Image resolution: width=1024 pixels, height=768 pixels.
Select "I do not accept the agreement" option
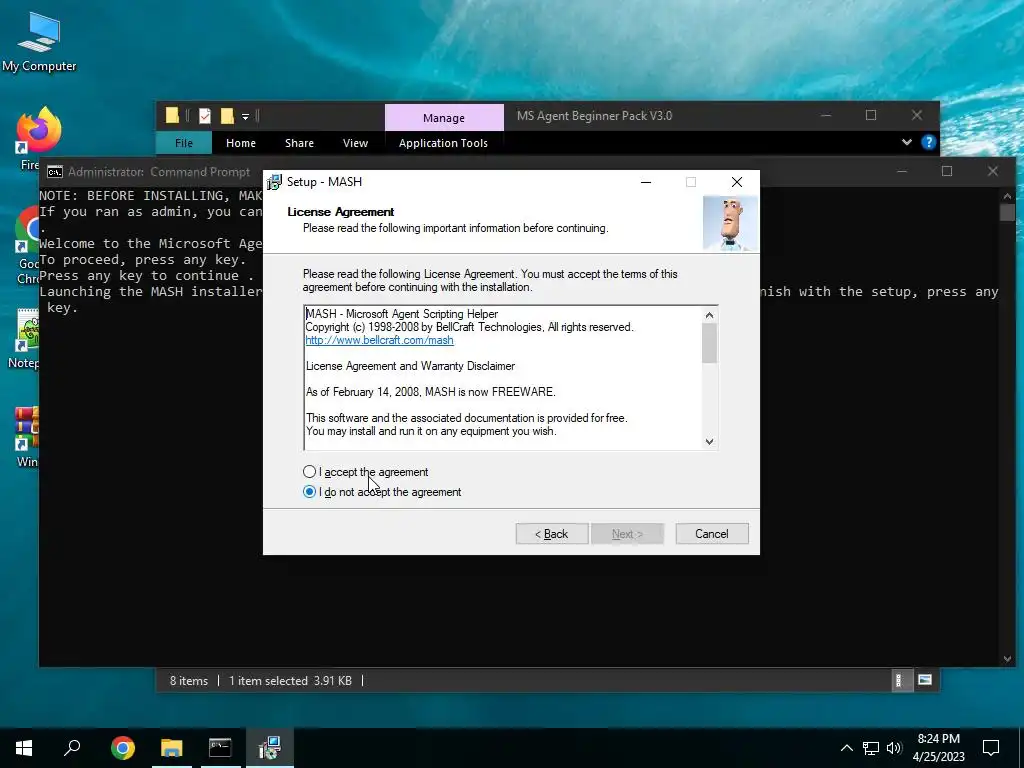pos(310,492)
